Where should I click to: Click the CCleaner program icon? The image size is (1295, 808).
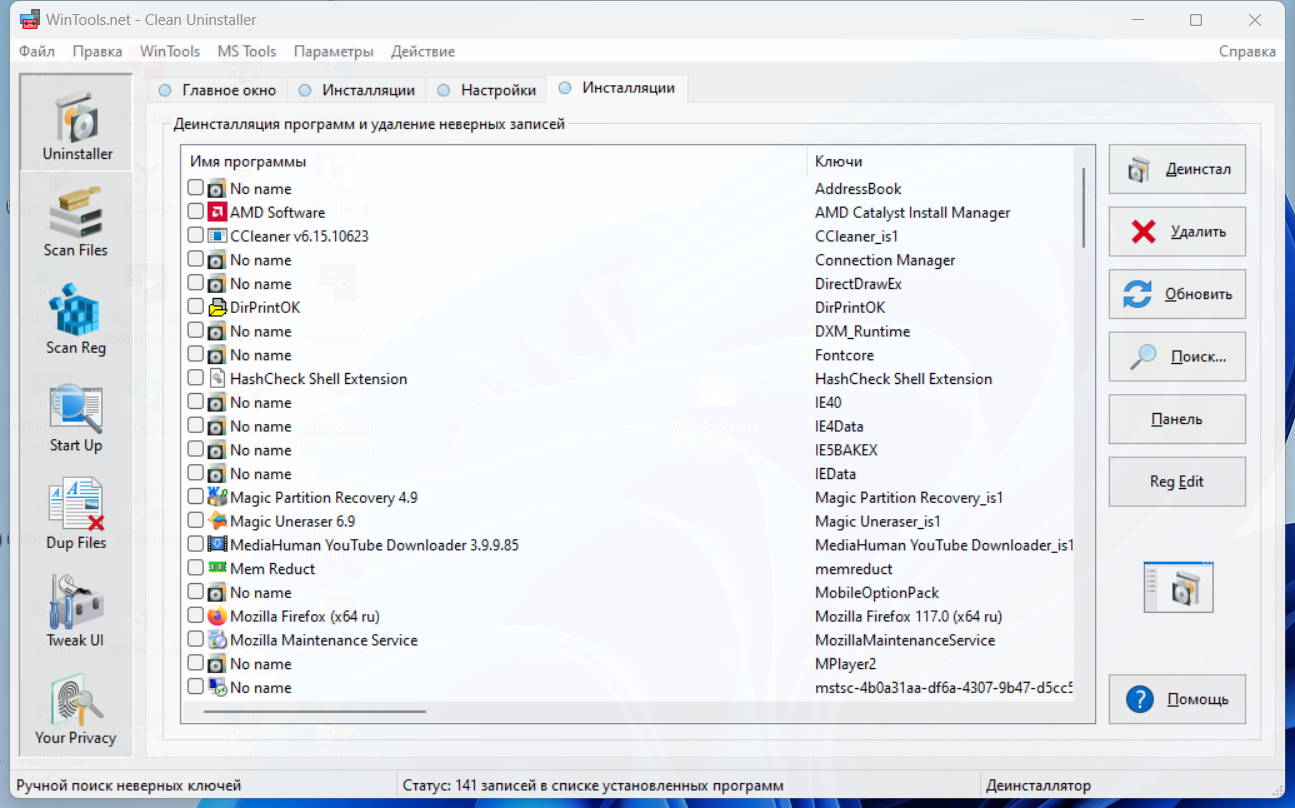pyautogui.click(x=217, y=236)
